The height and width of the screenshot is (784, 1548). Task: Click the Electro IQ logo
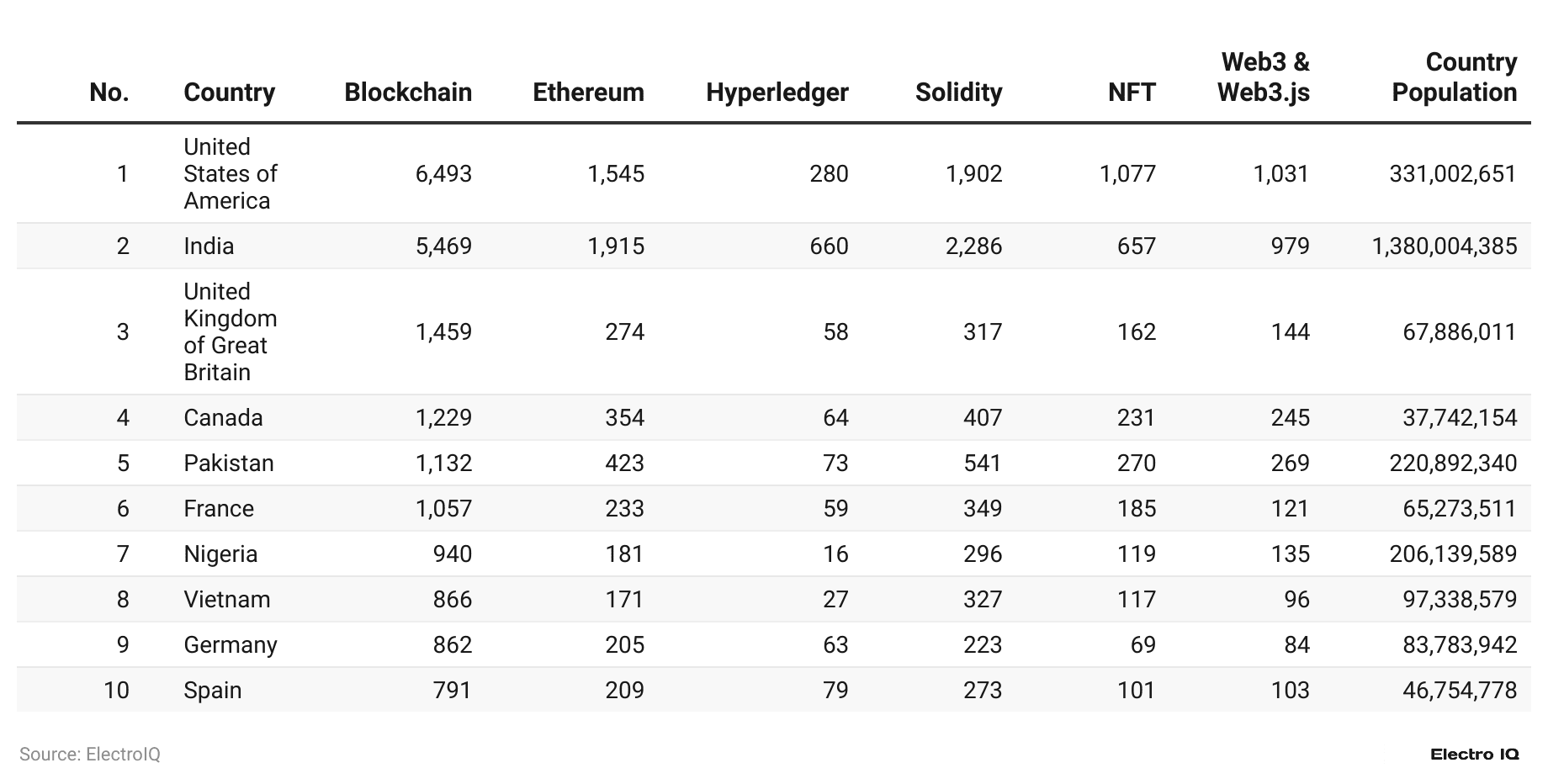(1474, 754)
